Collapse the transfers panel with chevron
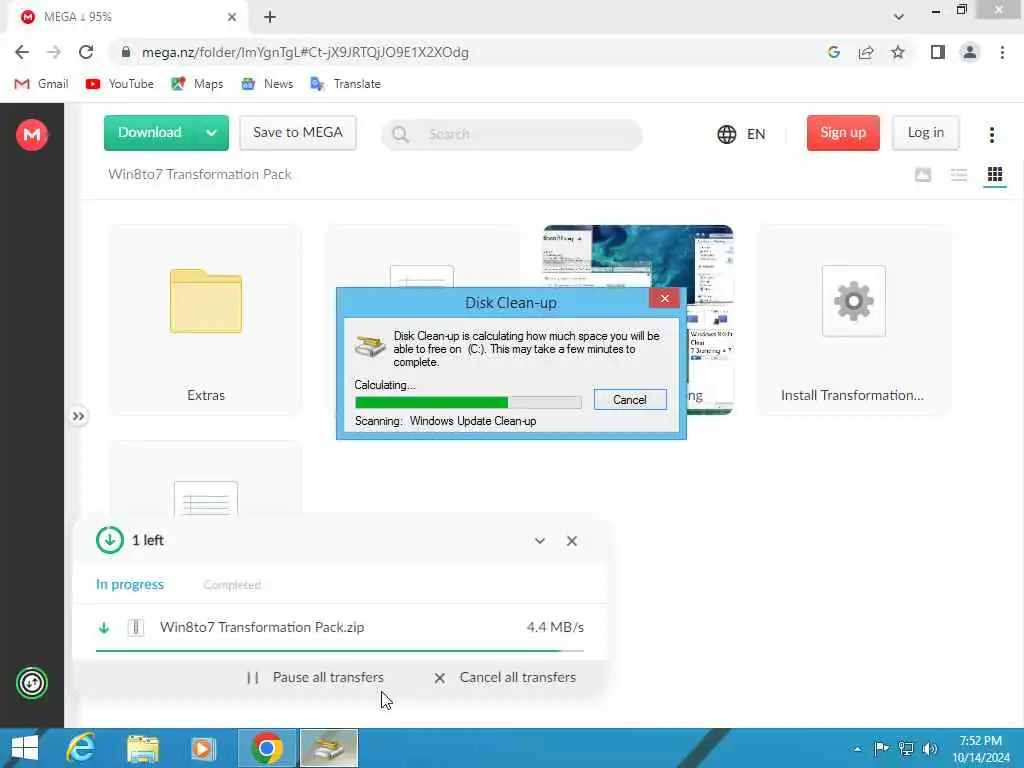This screenshot has width=1024, height=768. (x=539, y=541)
